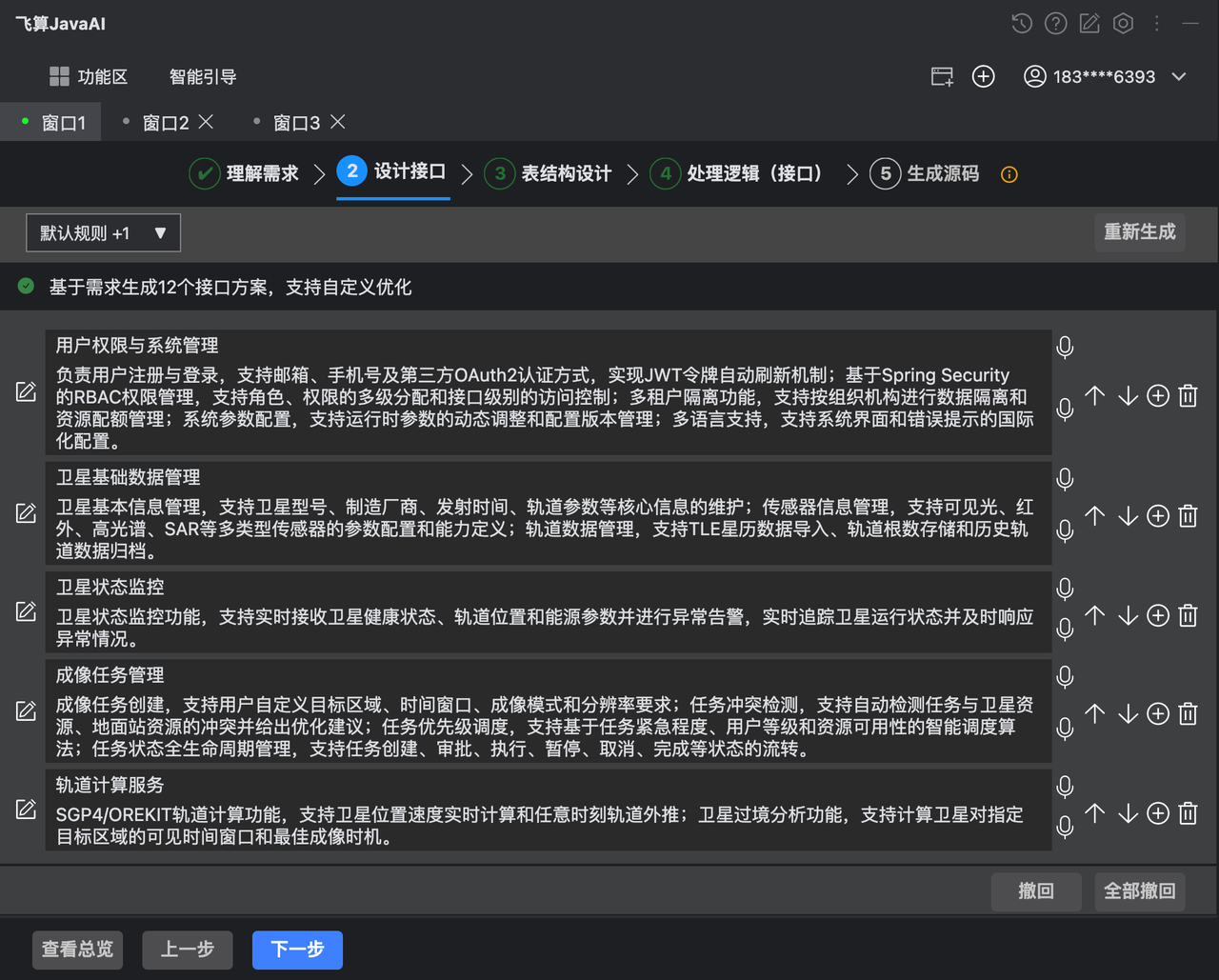The image size is (1219, 980).
Task: Add interface after 轨道计算服务
Action: click(1158, 813)
